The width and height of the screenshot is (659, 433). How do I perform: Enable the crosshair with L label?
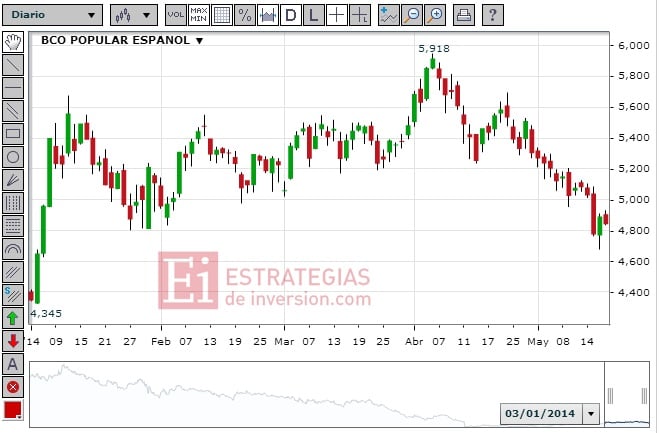(360, 15)
